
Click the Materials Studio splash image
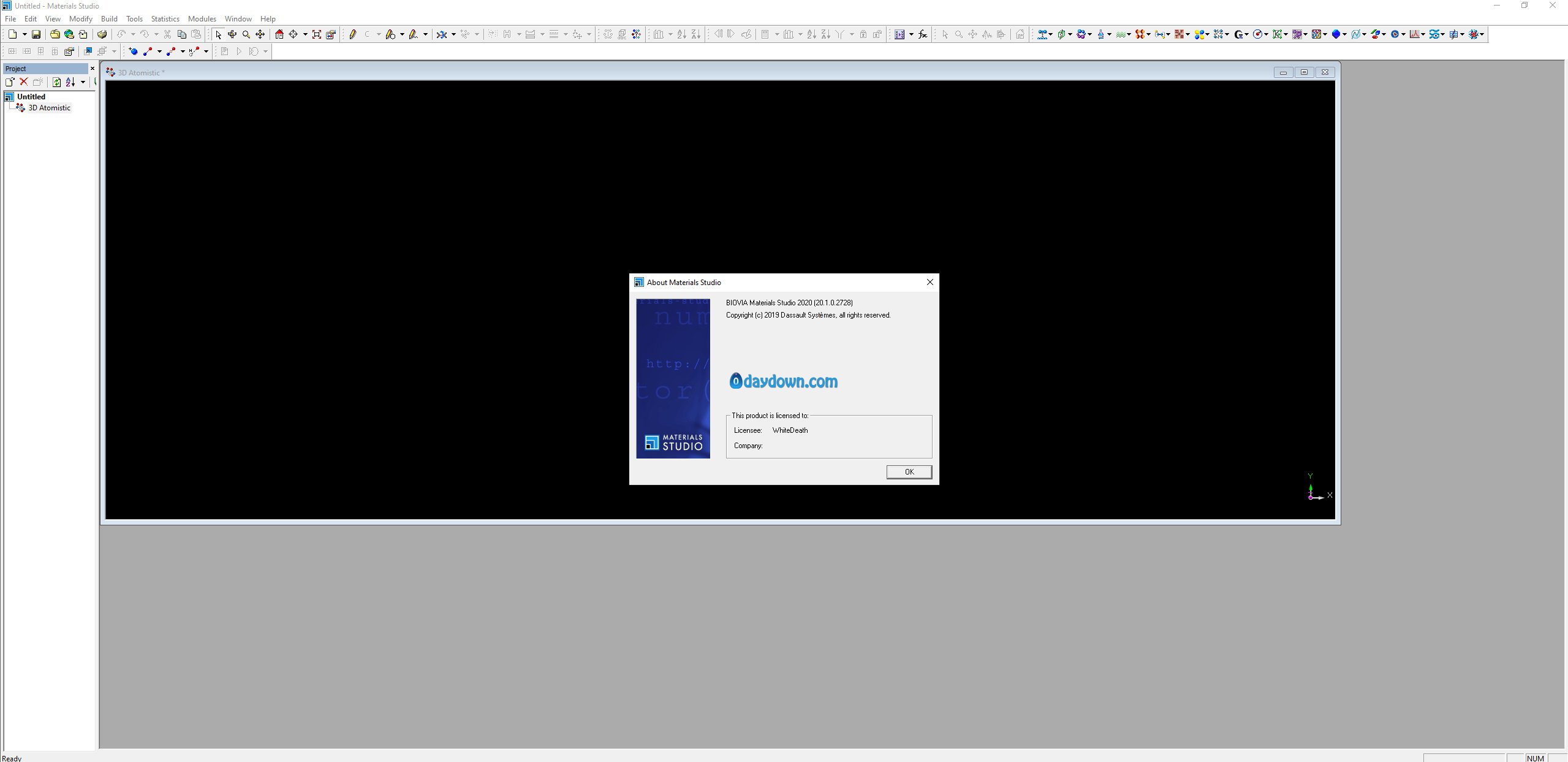tap(673, 378)
